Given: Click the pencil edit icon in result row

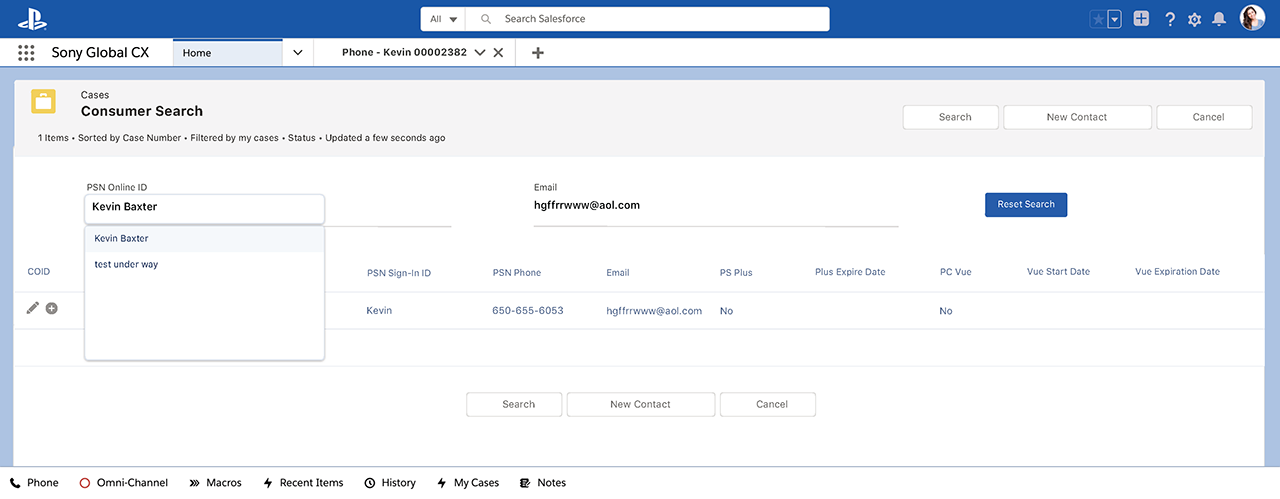Looking at the screenshot, I should [32, 309].
